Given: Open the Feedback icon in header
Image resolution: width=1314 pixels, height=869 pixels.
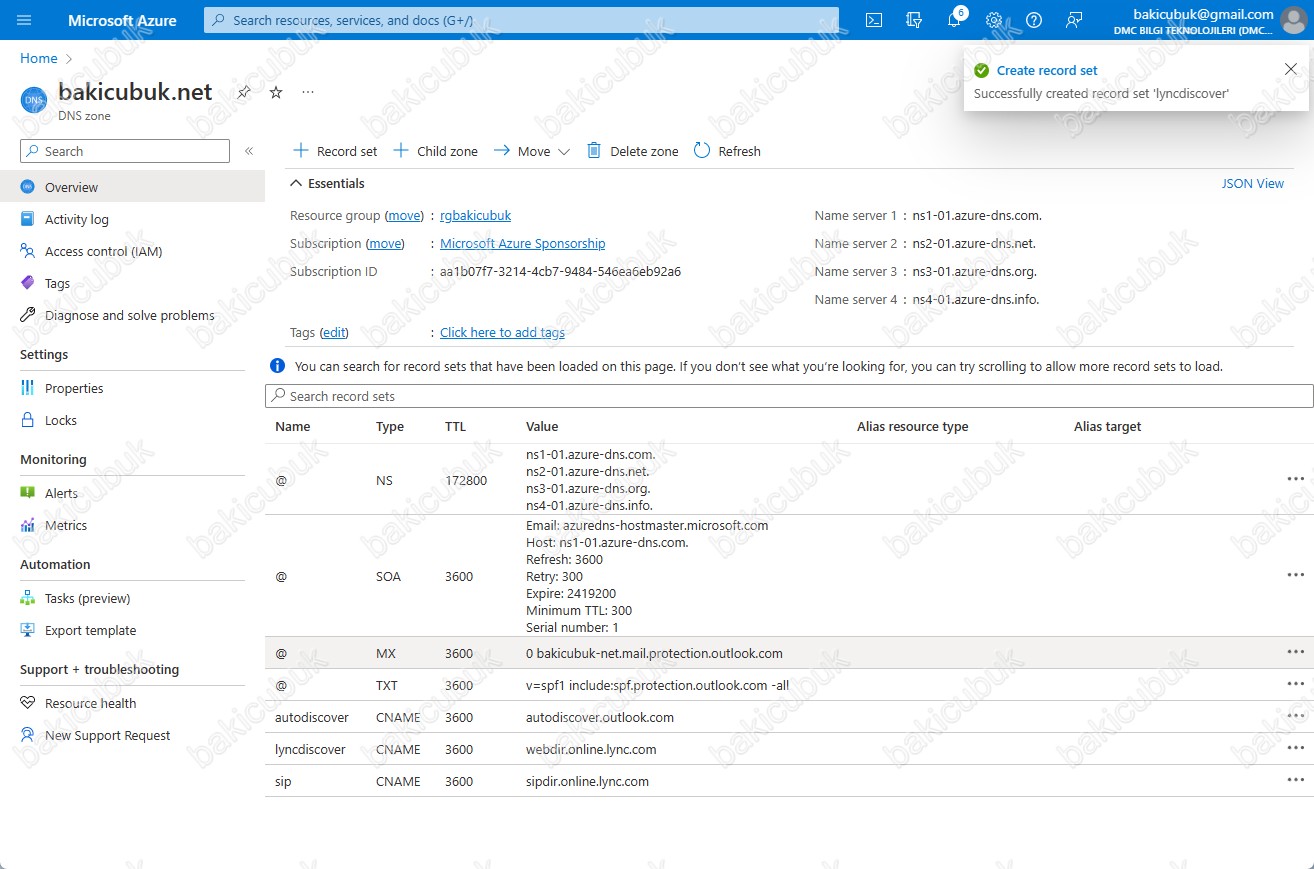Looking at the screenshot, I should coord(1074,20).
